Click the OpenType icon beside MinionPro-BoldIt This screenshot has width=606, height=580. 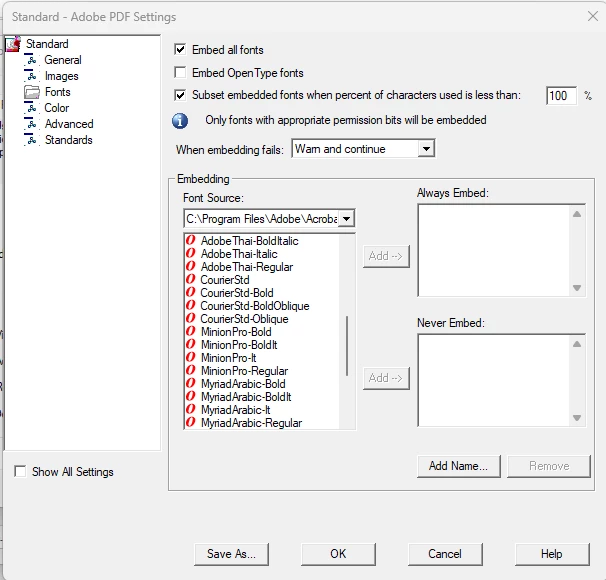[191, 345]
